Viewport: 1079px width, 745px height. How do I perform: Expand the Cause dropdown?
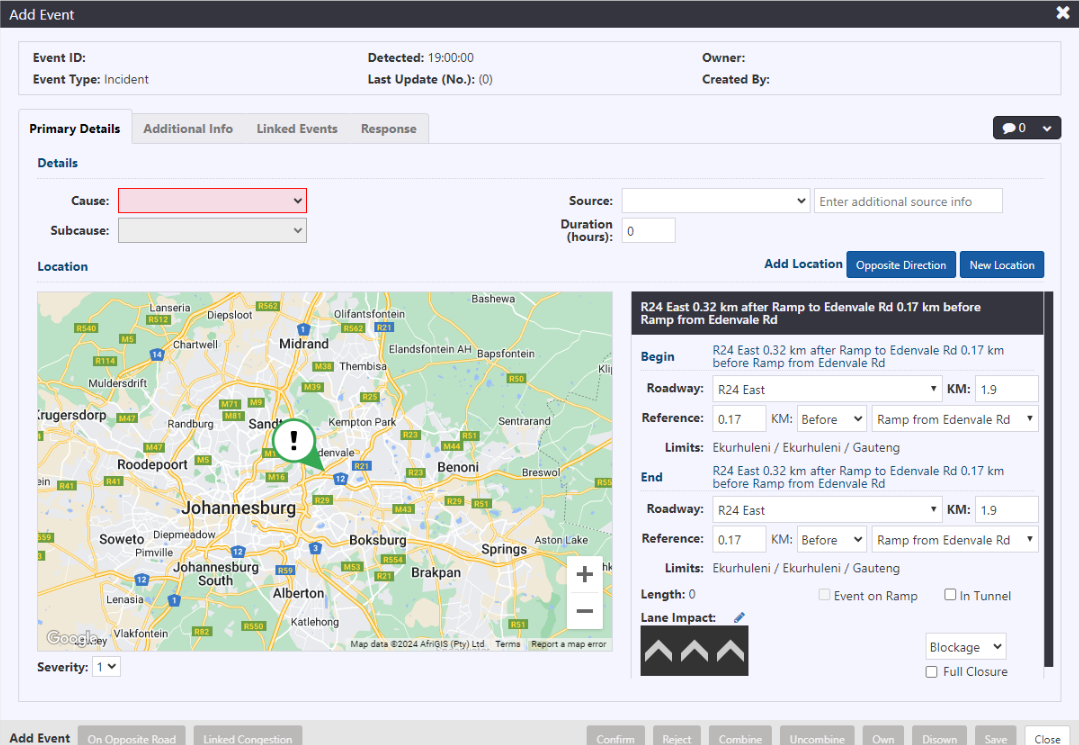[212, 201]
